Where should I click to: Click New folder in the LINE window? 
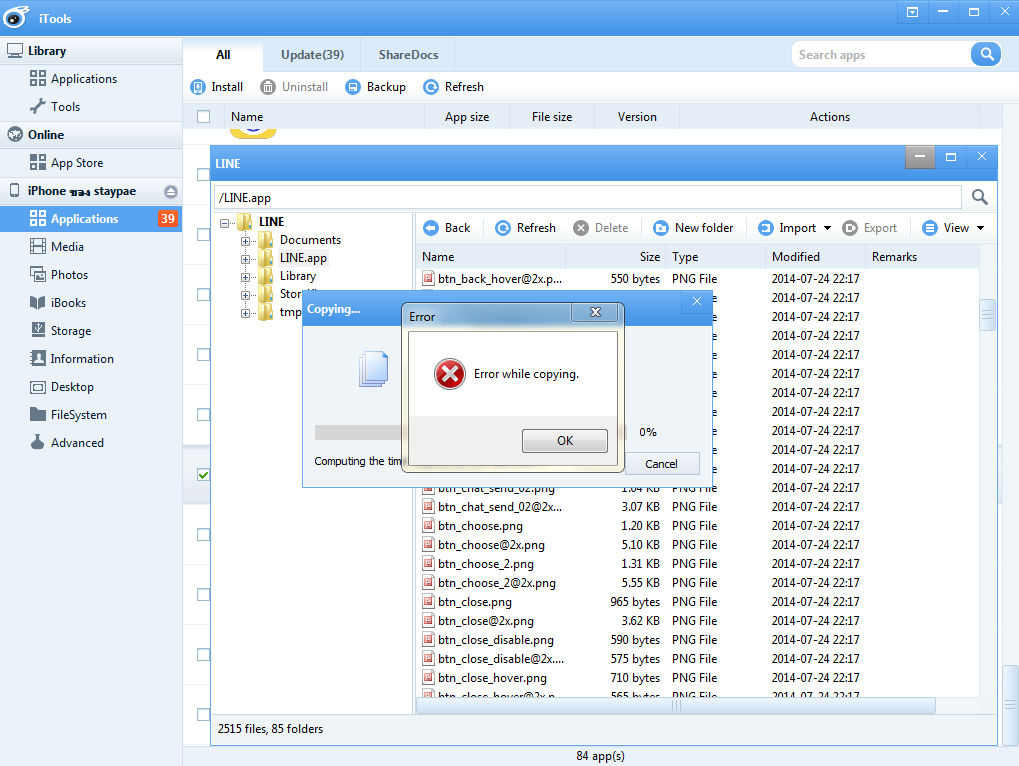point(693,228)
